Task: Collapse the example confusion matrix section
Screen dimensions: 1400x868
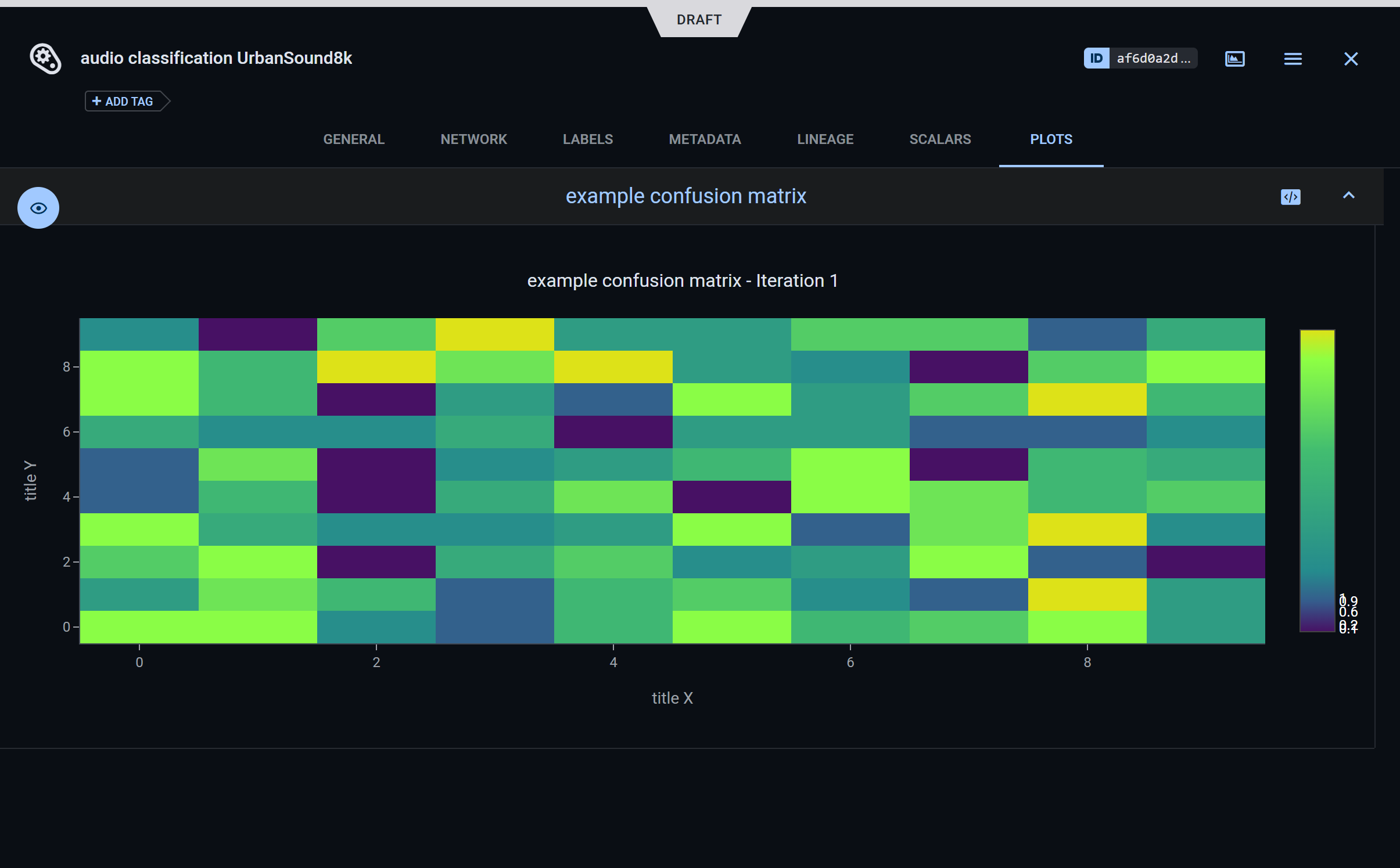Action: [x=1348, y=196]
